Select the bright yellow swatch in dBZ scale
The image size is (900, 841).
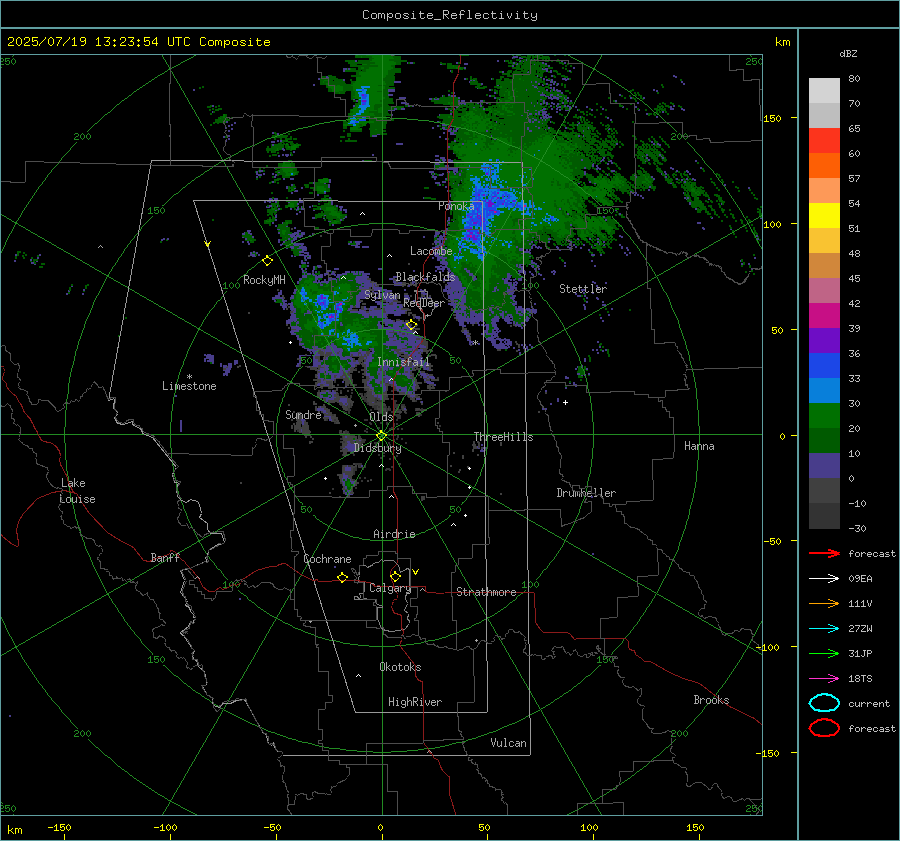pyautogui.click(x=824, y=215)
